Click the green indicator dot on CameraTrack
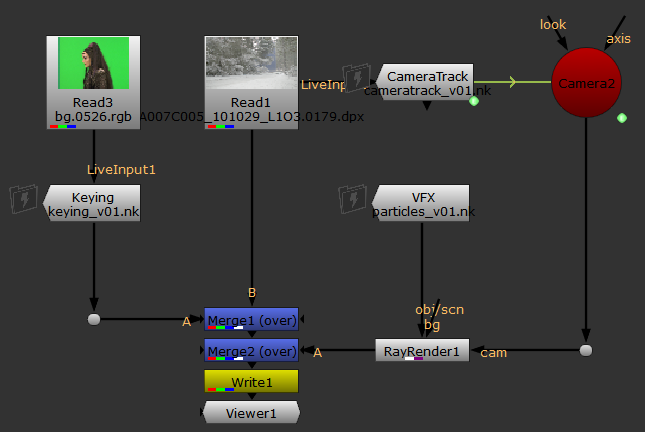Screen dimensions: 645x432 coord(474,101)
